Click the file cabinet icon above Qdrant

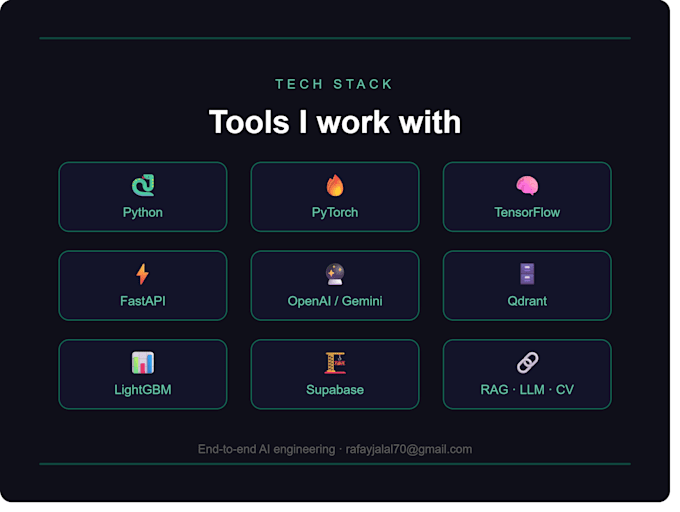click(x=527, y=274)
